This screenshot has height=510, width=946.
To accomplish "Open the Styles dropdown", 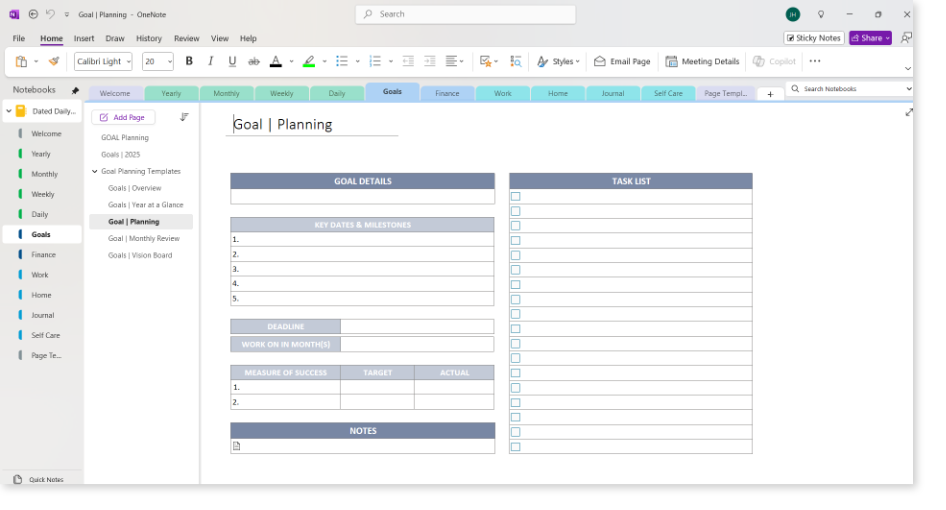I will 558,61.
